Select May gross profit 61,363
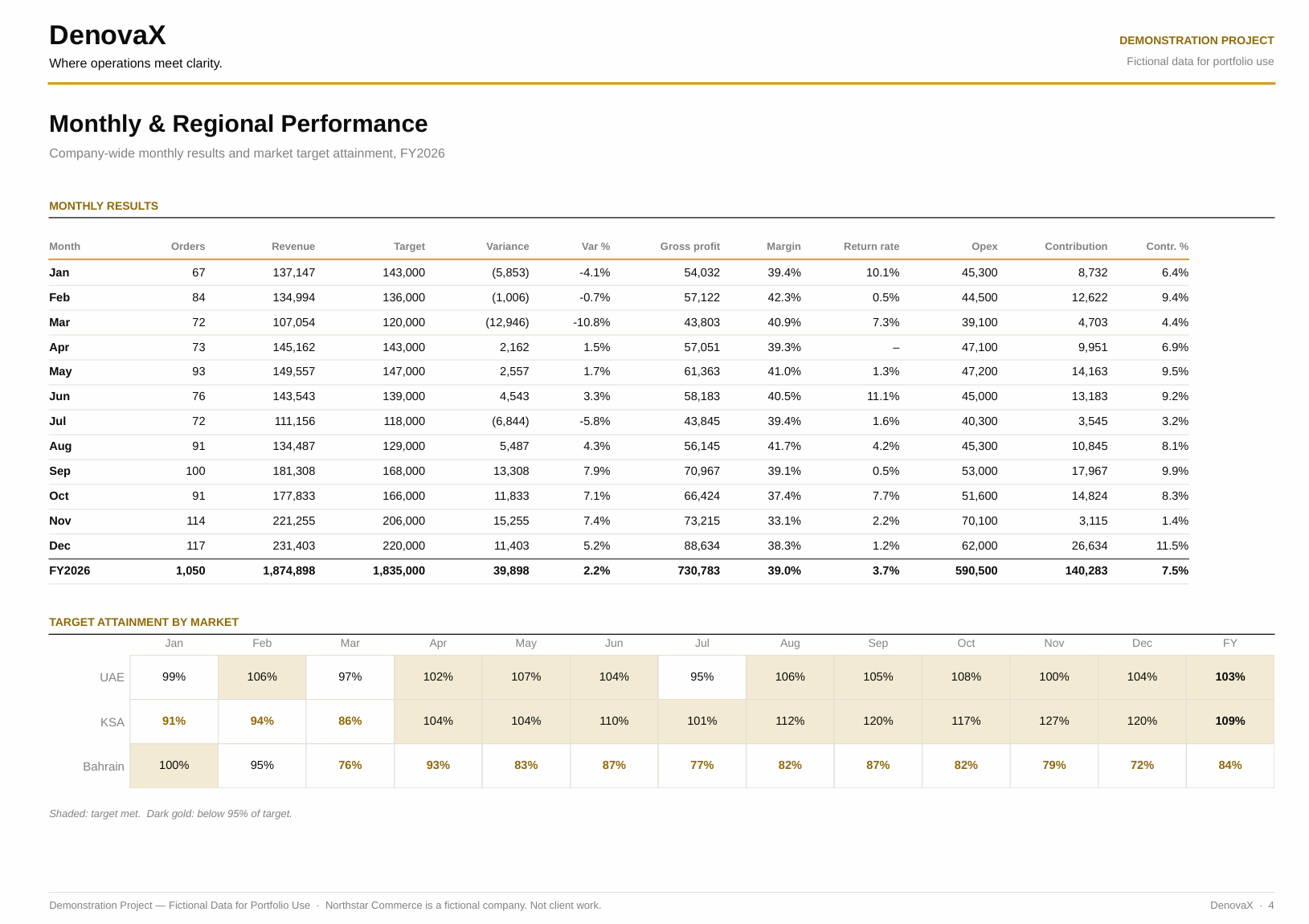This screenshot has height=924, width=1309. pyautogui.click(x=702, y=371)
